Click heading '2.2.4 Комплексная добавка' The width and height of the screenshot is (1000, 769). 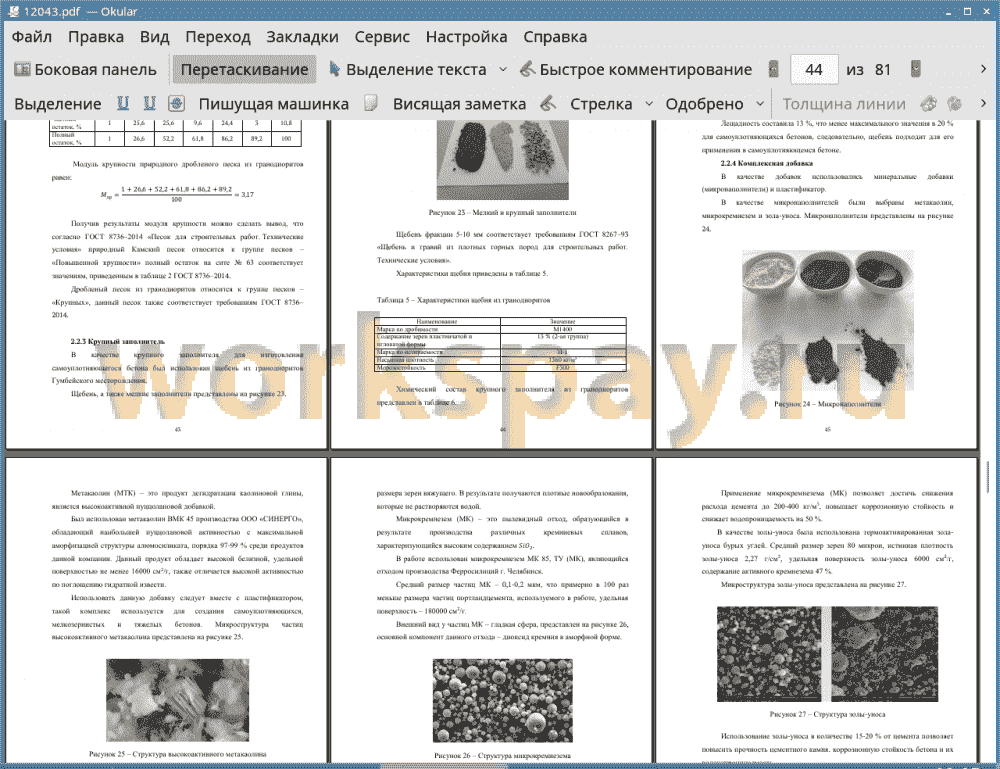click(767, 163)
